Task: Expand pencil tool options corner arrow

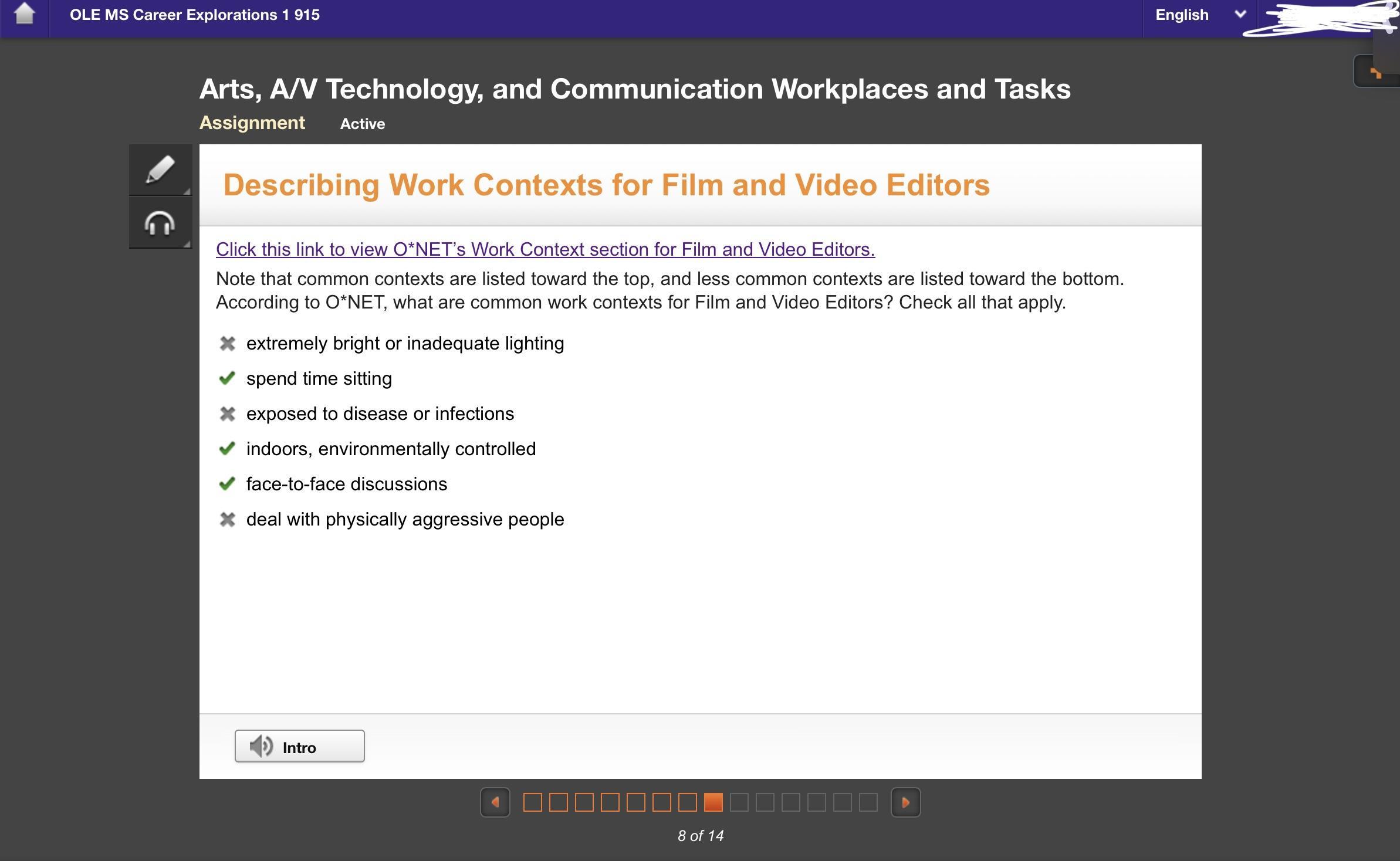Action: coord(186,191)
